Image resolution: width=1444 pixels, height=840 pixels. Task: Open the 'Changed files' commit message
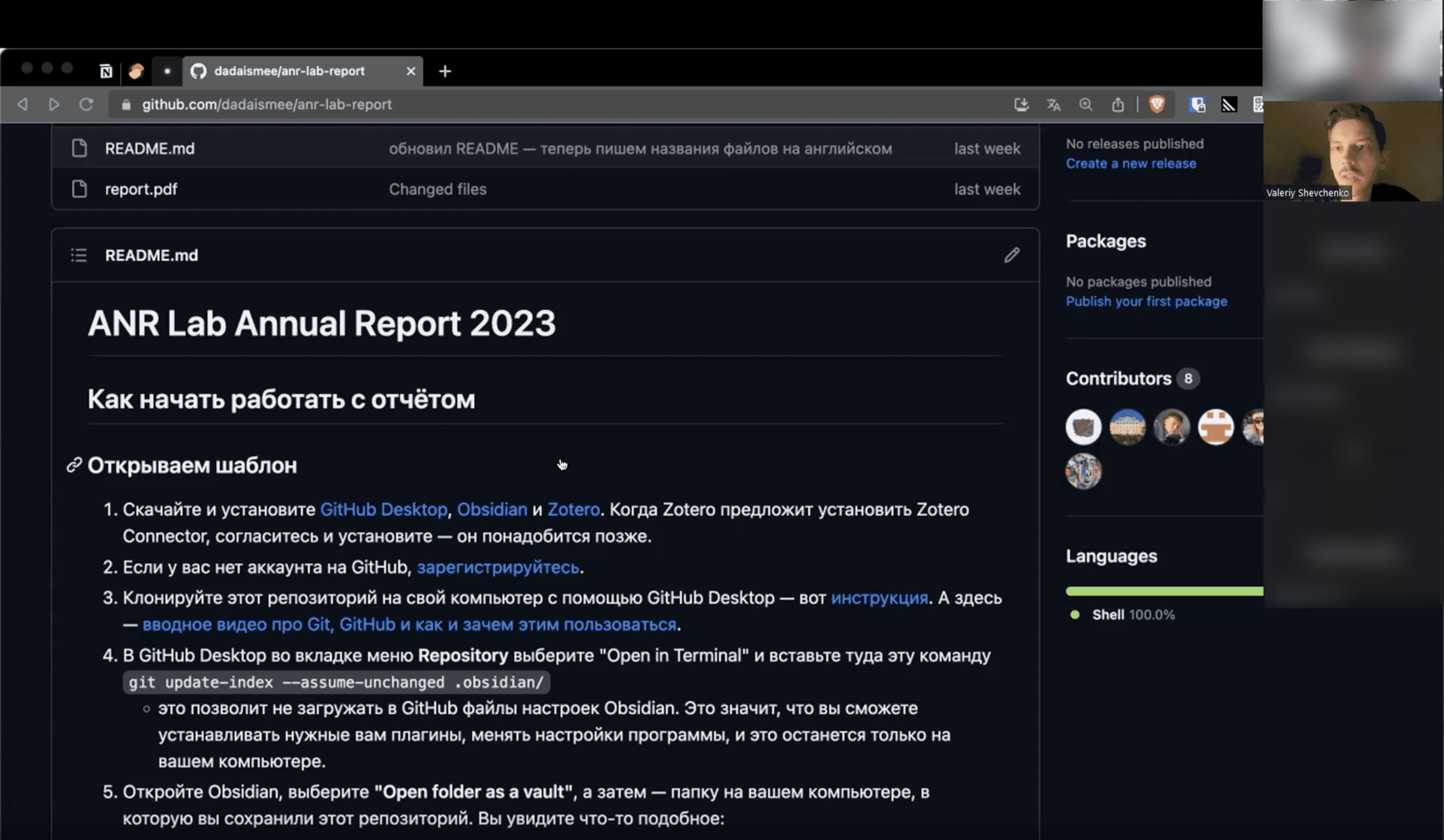pyautogui.click(x=437, y=189)
